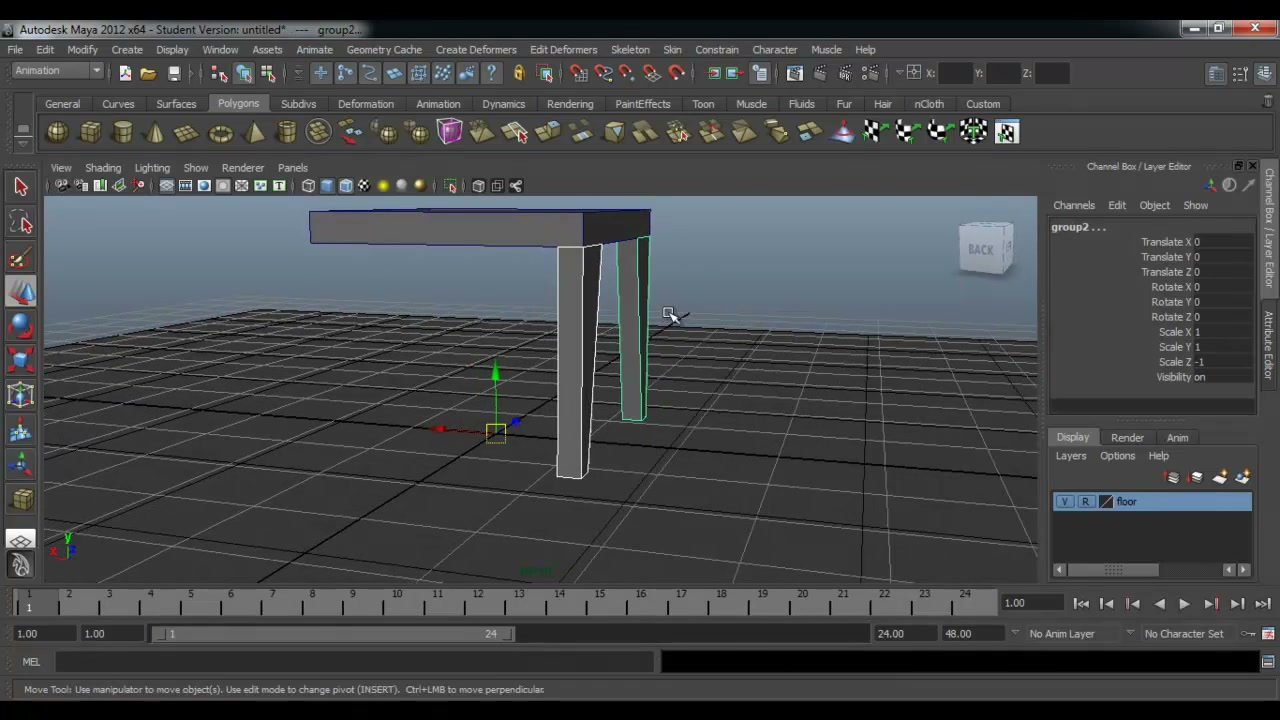The image size is (1280, 720).
Task: Open the Renderer viewport menu
Action: (x=243, y=168)
